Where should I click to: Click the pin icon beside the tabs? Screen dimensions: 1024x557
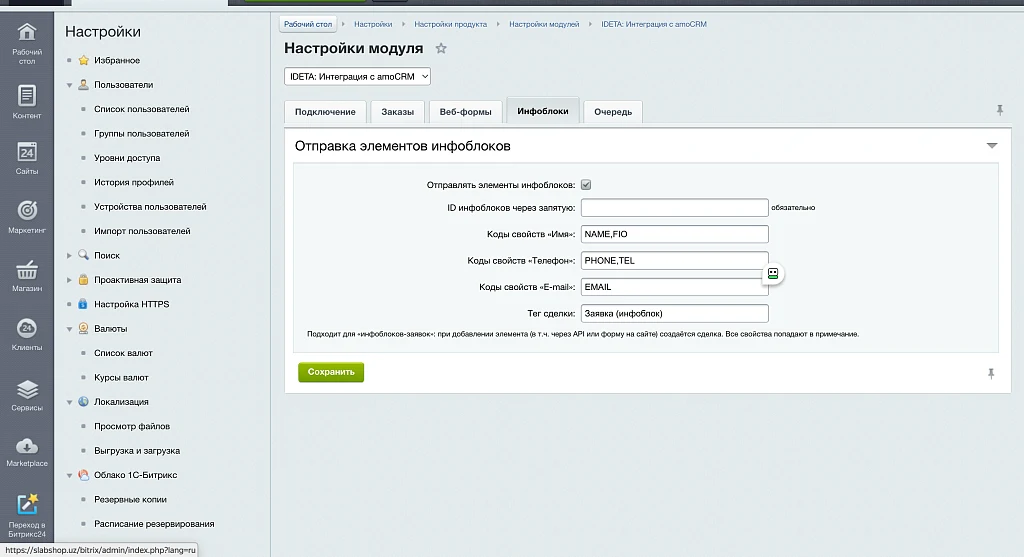(x=1000, y=110)
